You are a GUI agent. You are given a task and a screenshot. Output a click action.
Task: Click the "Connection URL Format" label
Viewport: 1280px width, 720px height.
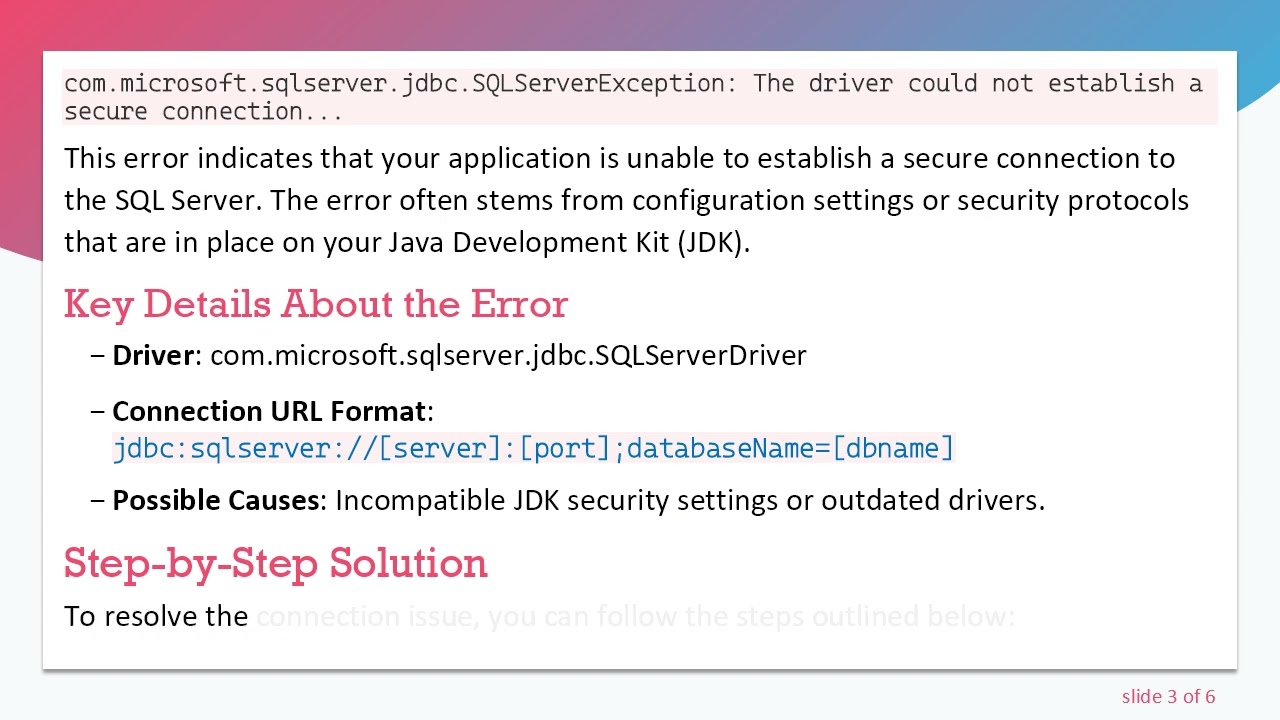[269, 411]
